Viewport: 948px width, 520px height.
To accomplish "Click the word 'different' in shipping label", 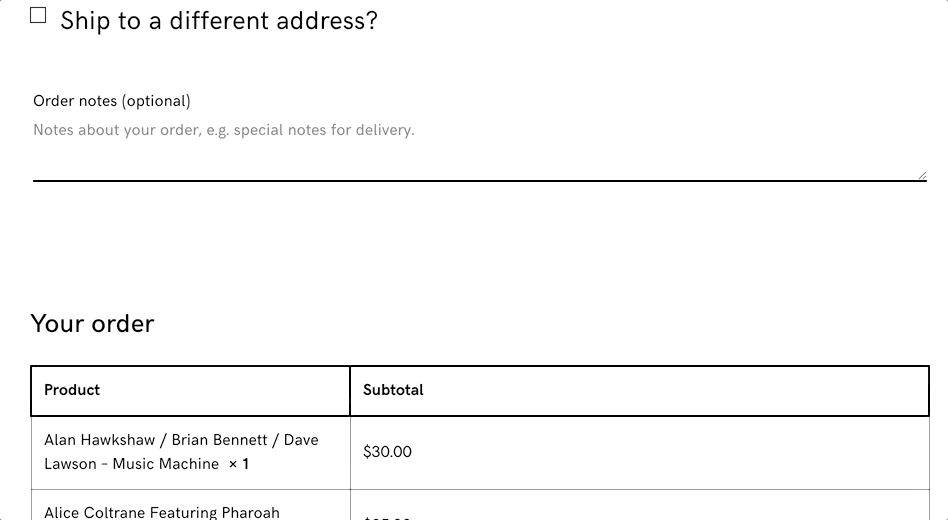I will (x=219, y=21).
